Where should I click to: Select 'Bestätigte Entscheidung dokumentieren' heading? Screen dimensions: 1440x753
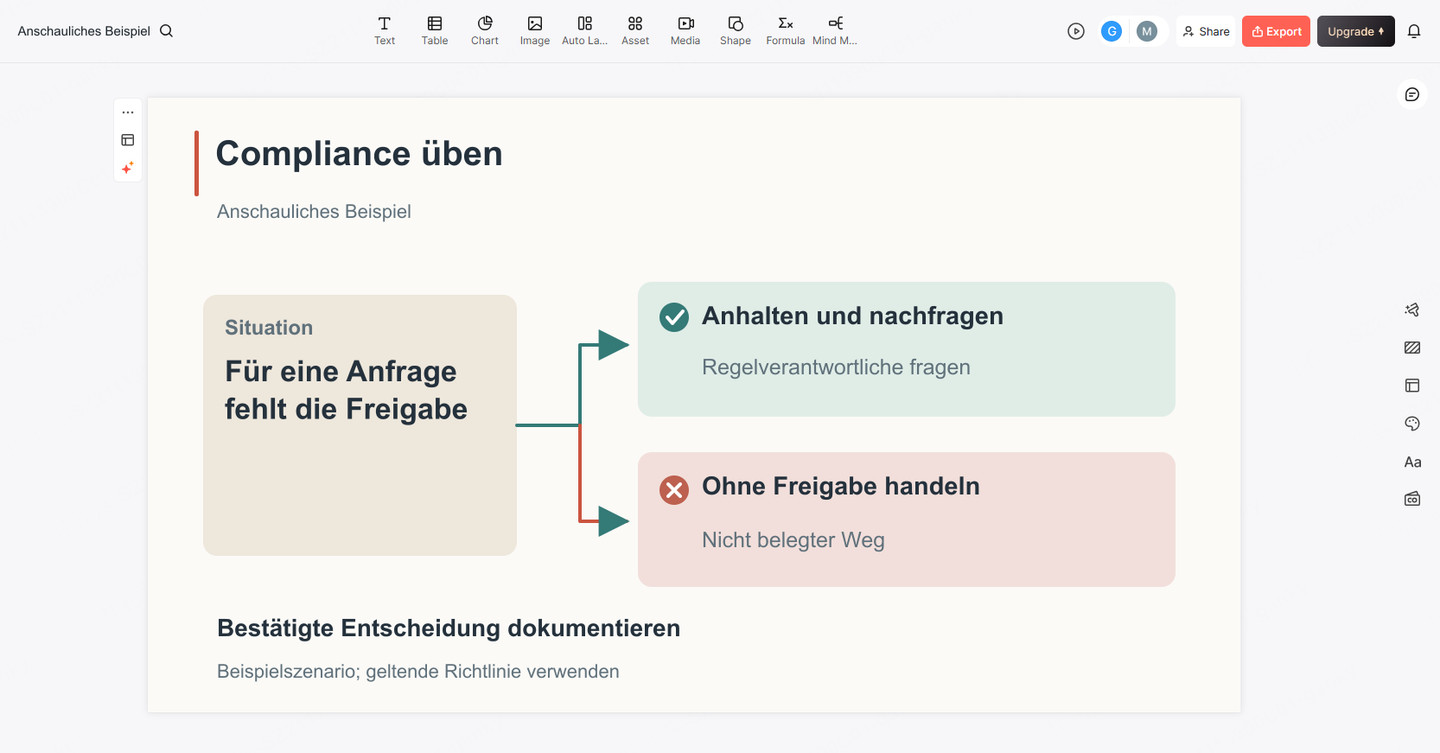point(449,628)
